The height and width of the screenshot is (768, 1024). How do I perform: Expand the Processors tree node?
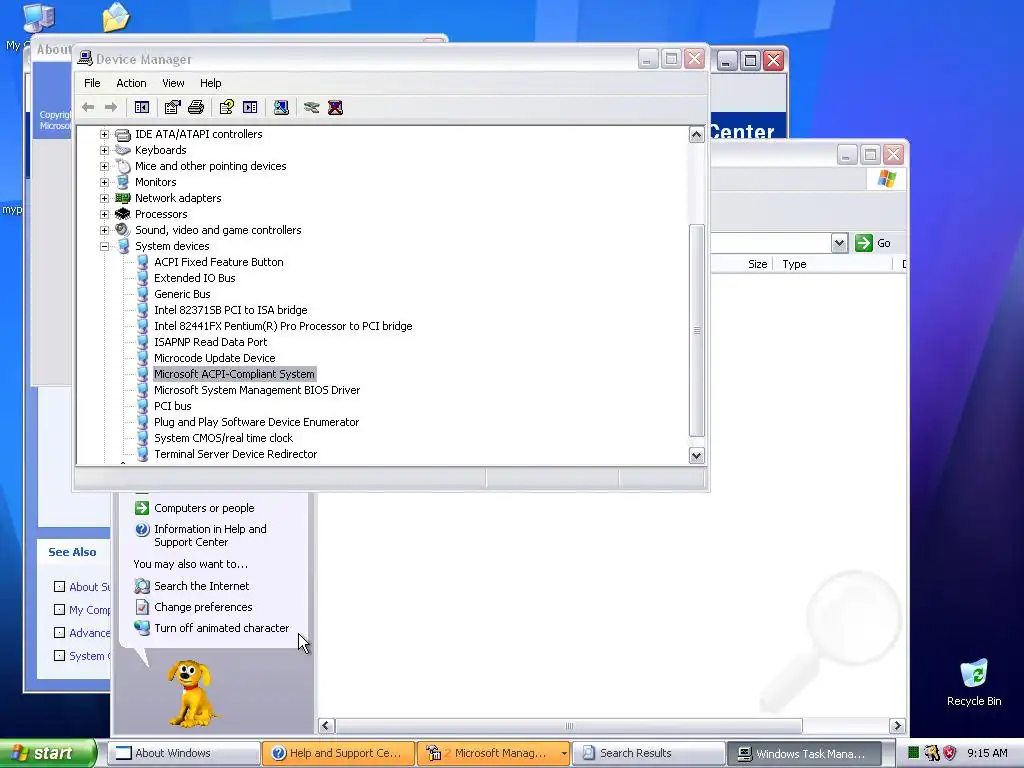(104, 214)
